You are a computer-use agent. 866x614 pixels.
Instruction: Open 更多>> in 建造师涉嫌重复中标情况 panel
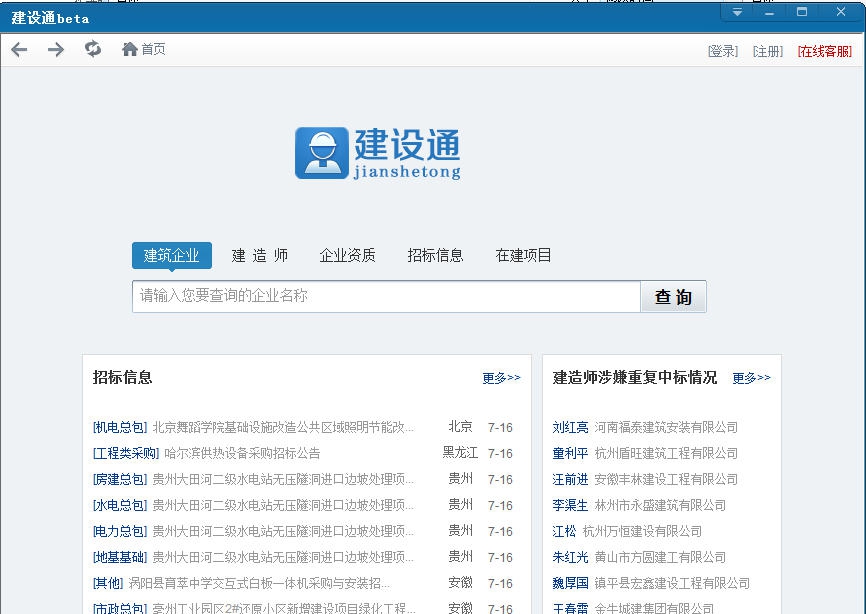pos(751,378)
